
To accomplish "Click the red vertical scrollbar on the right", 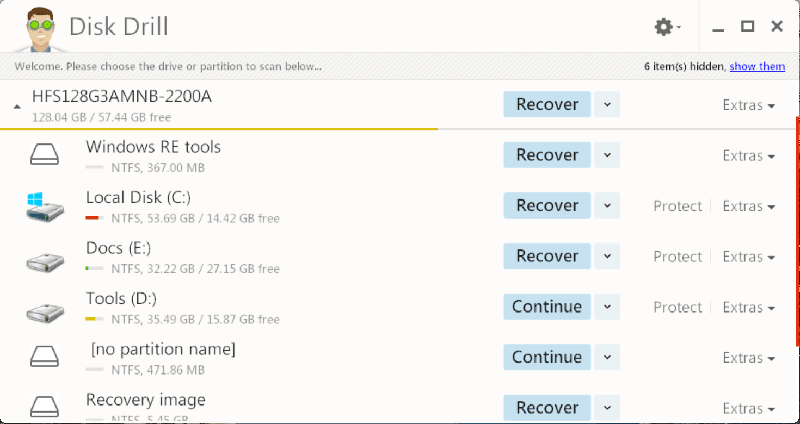I will click(x=797, y=231).
